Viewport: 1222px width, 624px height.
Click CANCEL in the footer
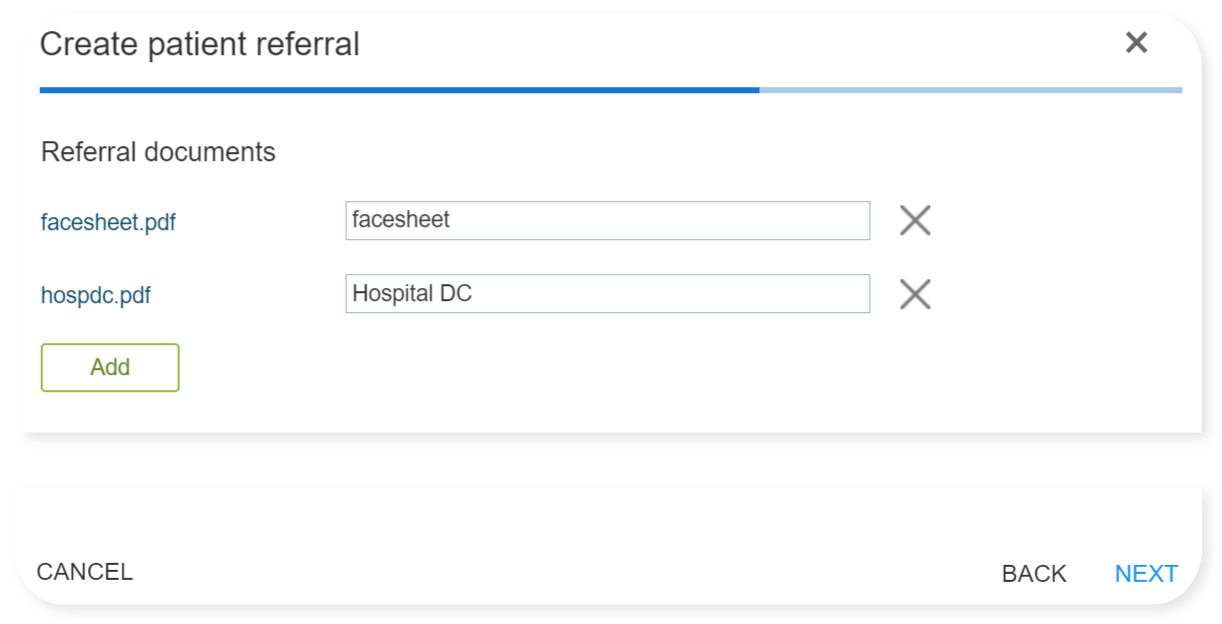point(85,572)
